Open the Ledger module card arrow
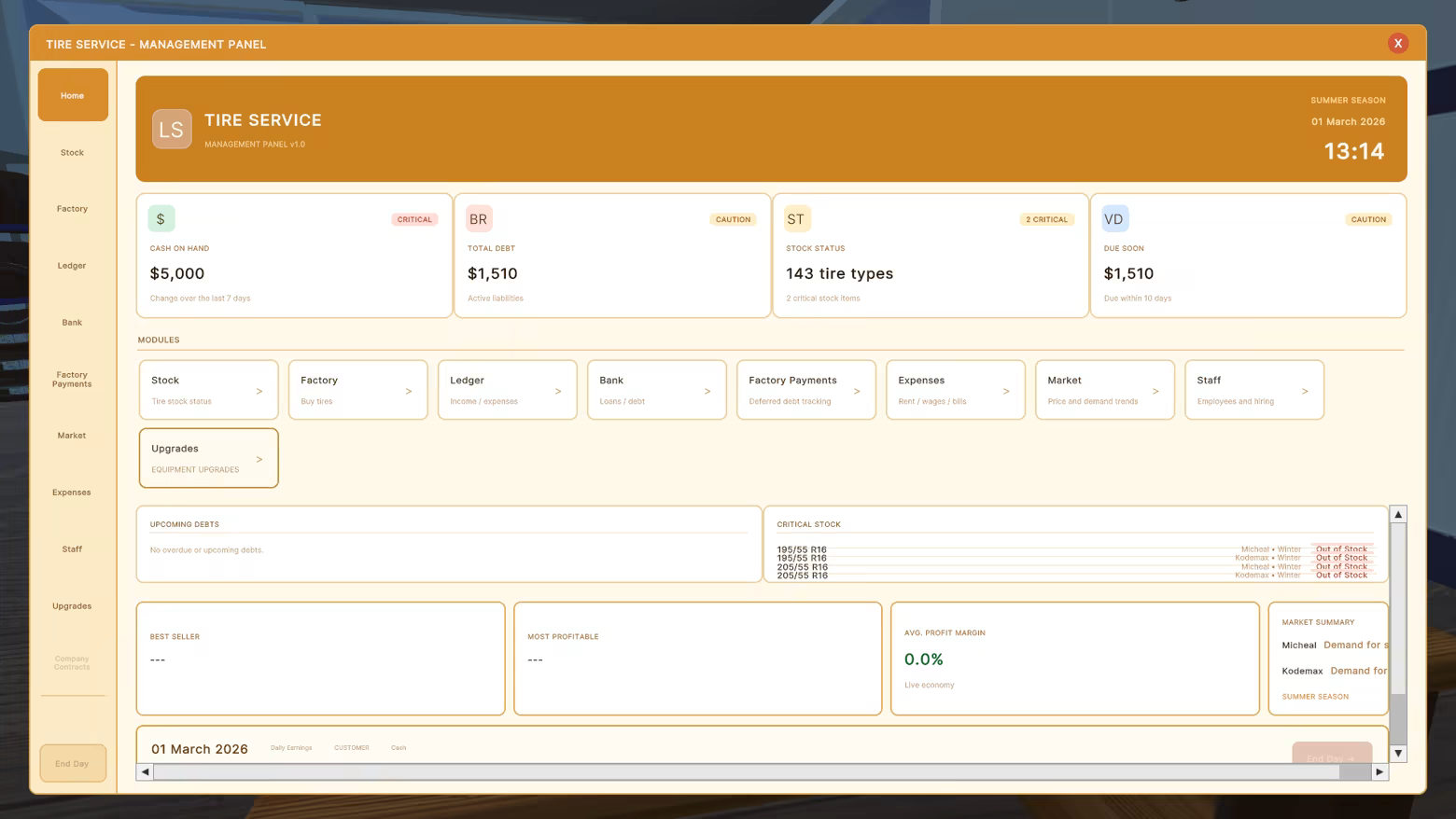The width and height of the screenshot is (1456, 819). 558,391
